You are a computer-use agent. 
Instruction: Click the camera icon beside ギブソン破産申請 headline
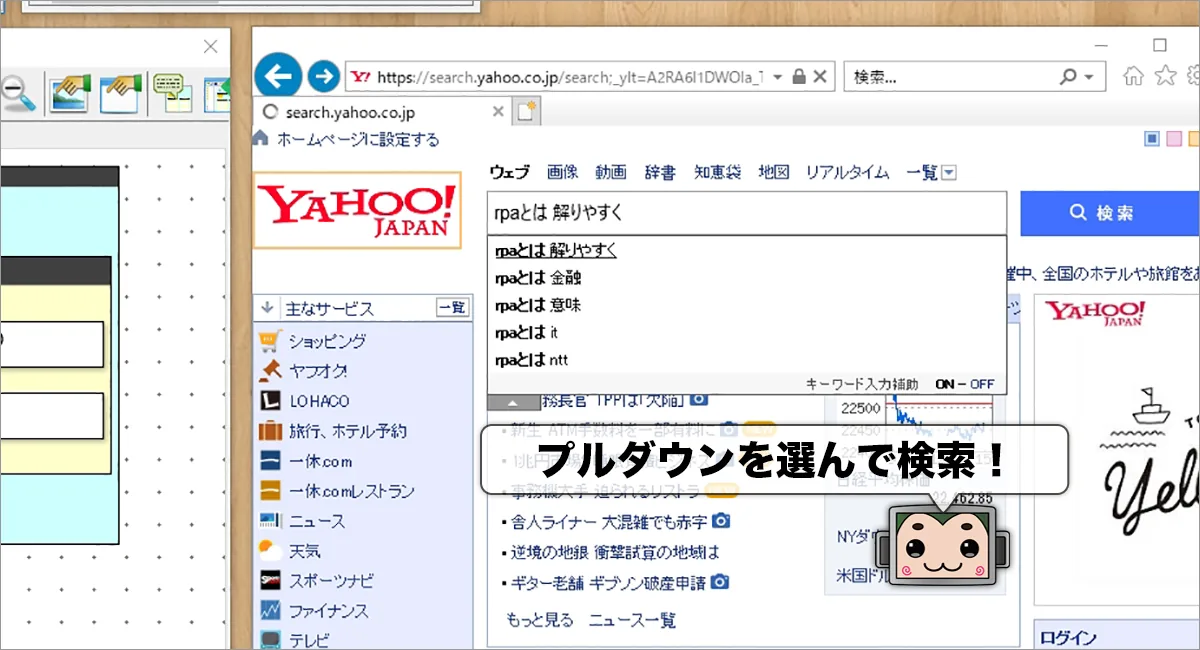[x=719, y=582]
